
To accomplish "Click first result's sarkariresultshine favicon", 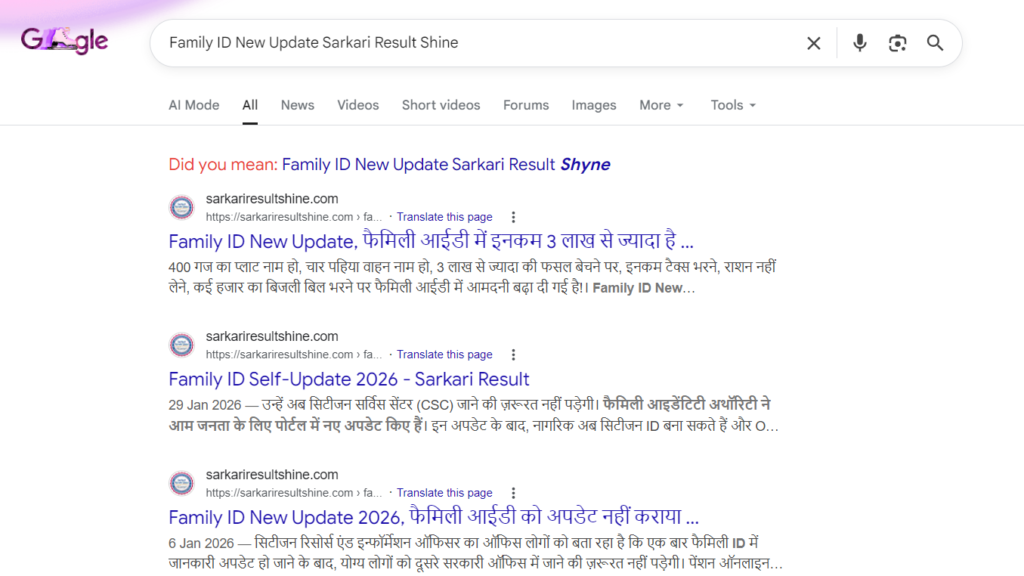I will pos(181,207).
